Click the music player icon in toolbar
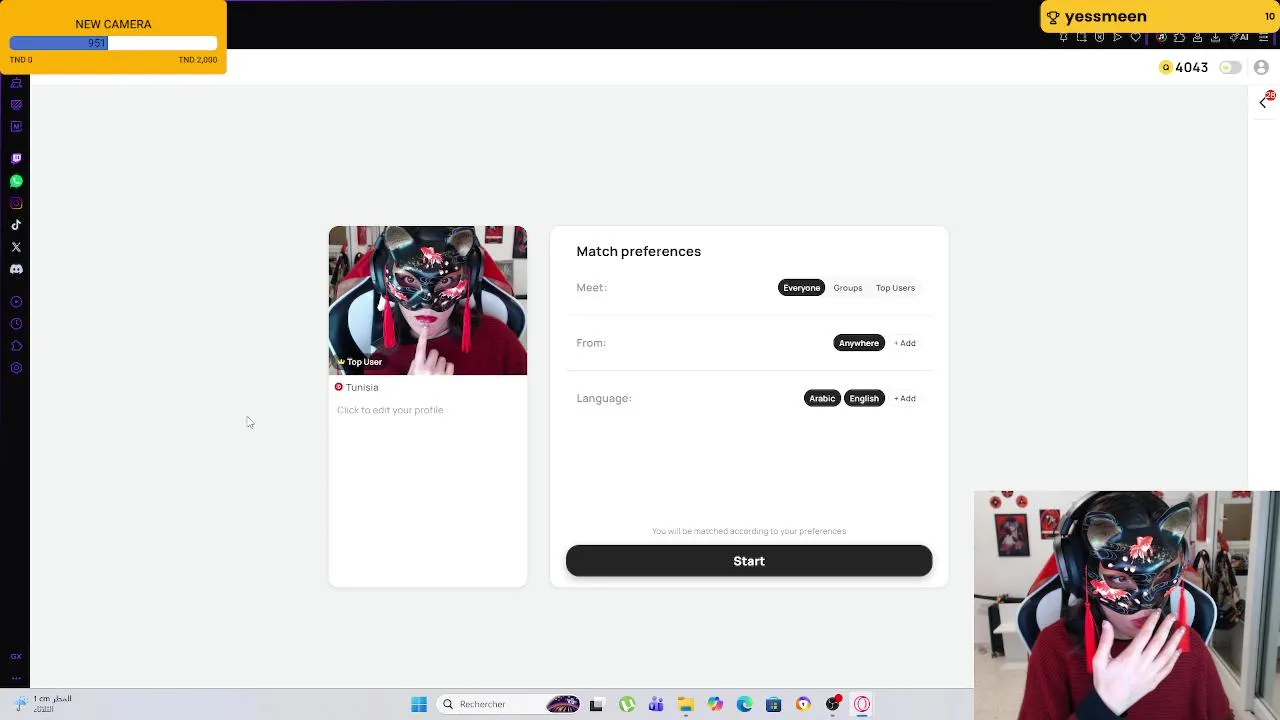1280x720 pixels. coord(1161,37)
